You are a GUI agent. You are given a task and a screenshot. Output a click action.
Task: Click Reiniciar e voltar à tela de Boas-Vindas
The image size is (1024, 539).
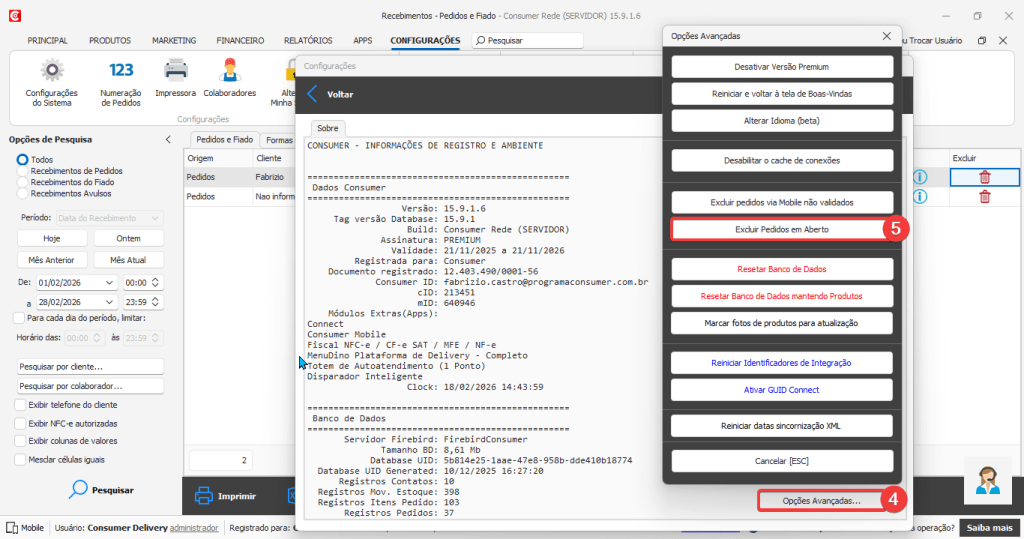coord(782,93)
